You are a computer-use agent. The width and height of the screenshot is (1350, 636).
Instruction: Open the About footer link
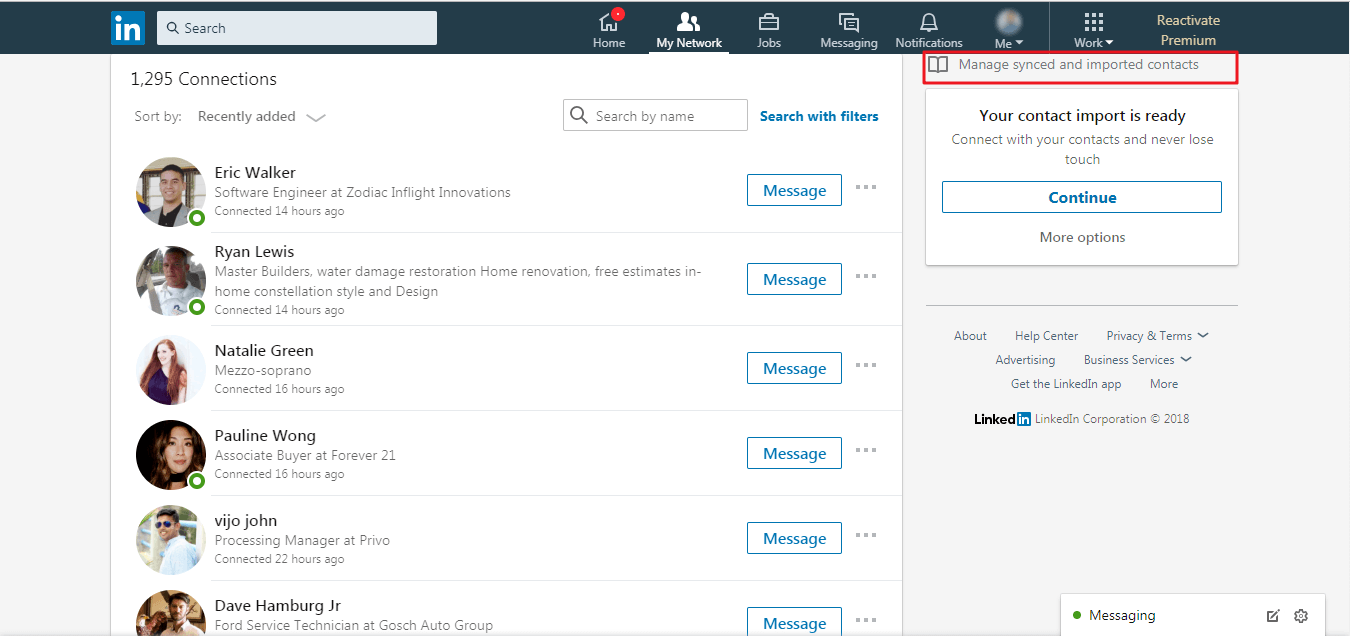click(x=970, y=336)
